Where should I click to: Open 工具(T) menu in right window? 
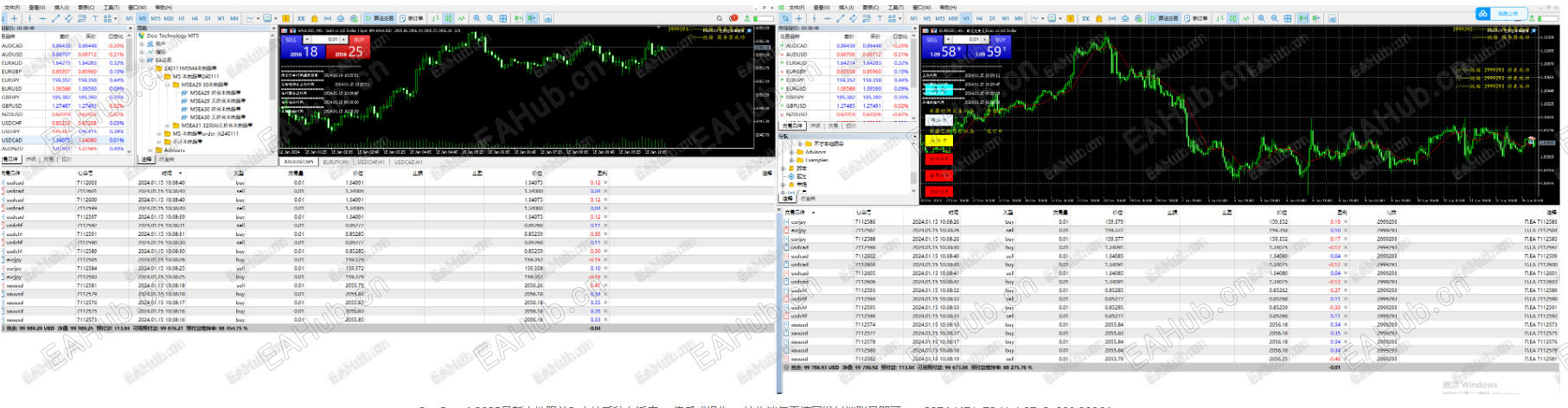(x=896, y=7)
